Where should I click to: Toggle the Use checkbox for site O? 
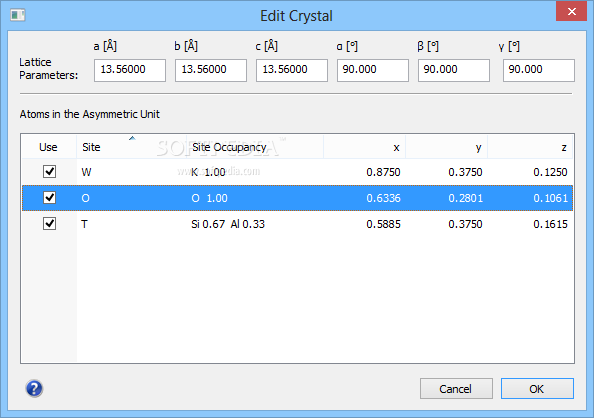pos(49,197)
